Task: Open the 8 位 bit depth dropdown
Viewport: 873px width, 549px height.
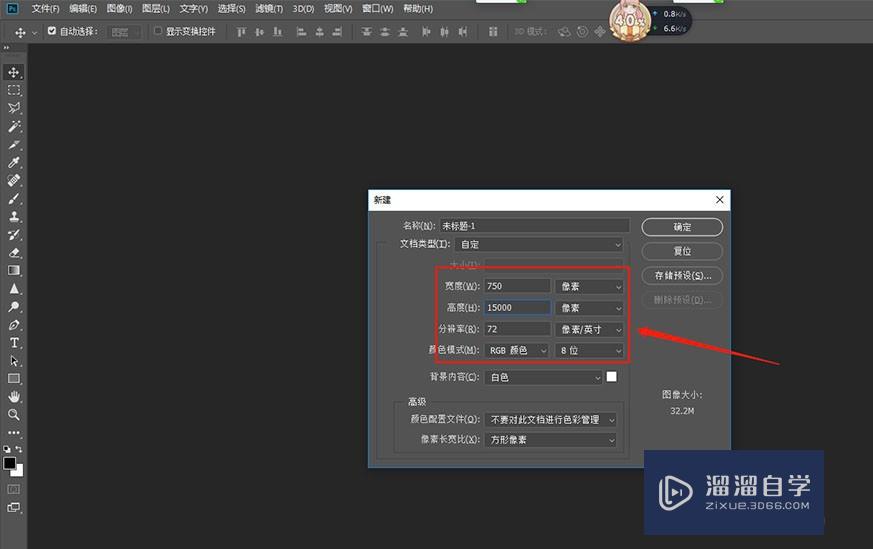Action: 590,350
